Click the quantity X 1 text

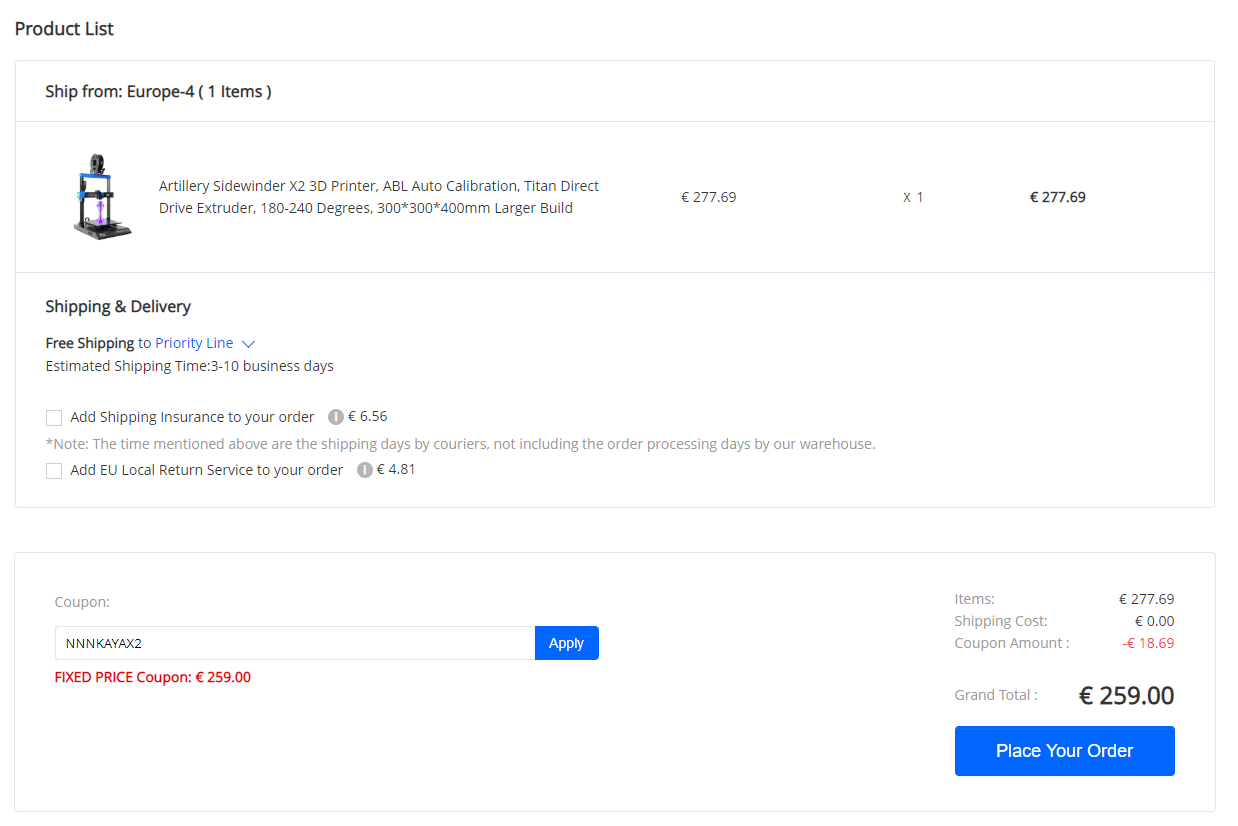tap(913, 197)
